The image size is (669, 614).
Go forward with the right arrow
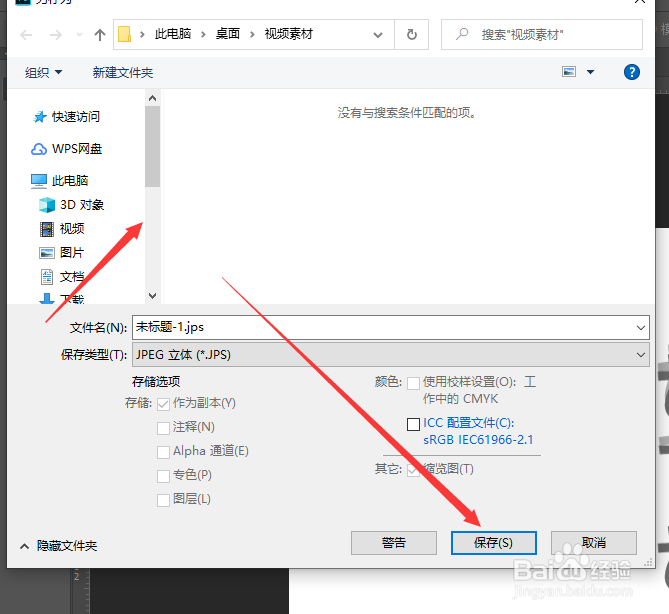(x=55, y=35)
